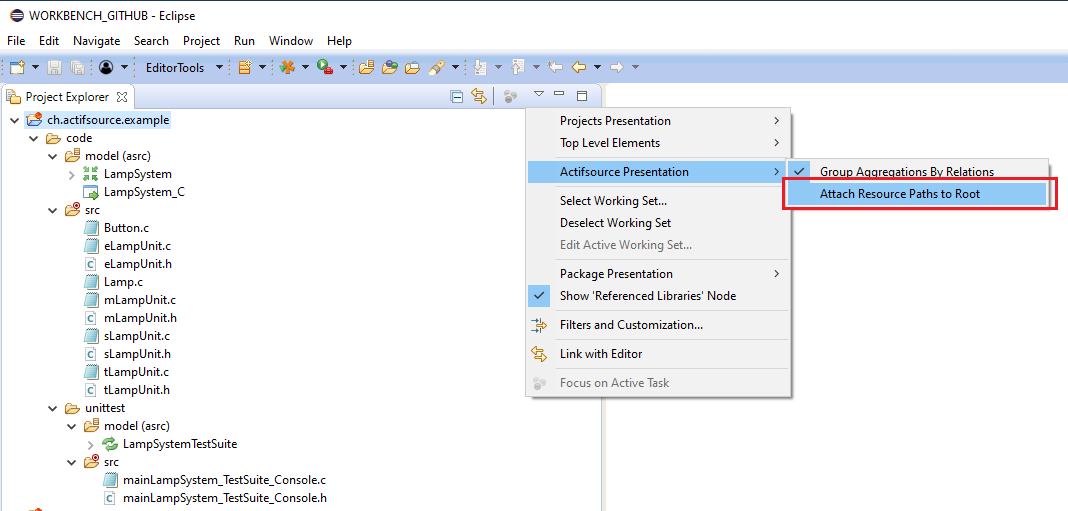This screenshot has height=511, width=1068.
Task: Click the Run green play toolbar icon
Action: [324, 68]
